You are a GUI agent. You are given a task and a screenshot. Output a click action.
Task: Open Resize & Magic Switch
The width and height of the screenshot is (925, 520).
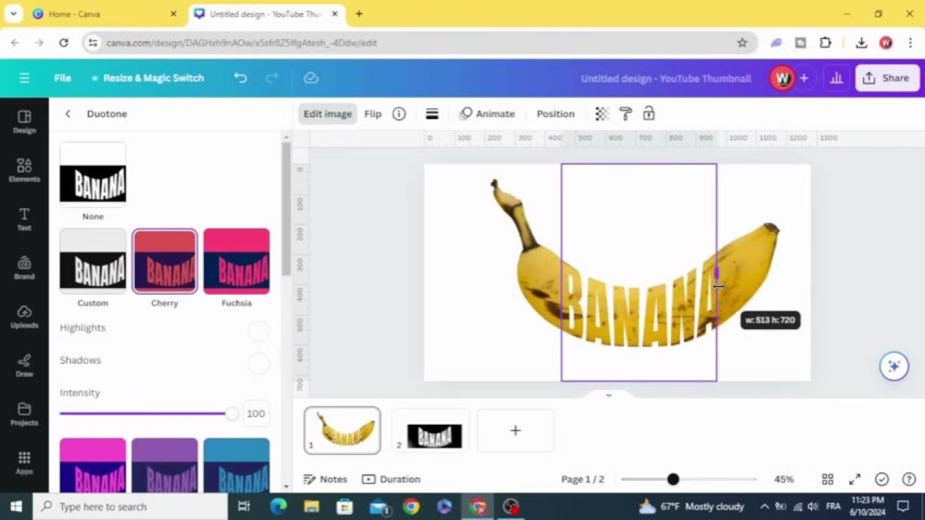coord(147,78)
